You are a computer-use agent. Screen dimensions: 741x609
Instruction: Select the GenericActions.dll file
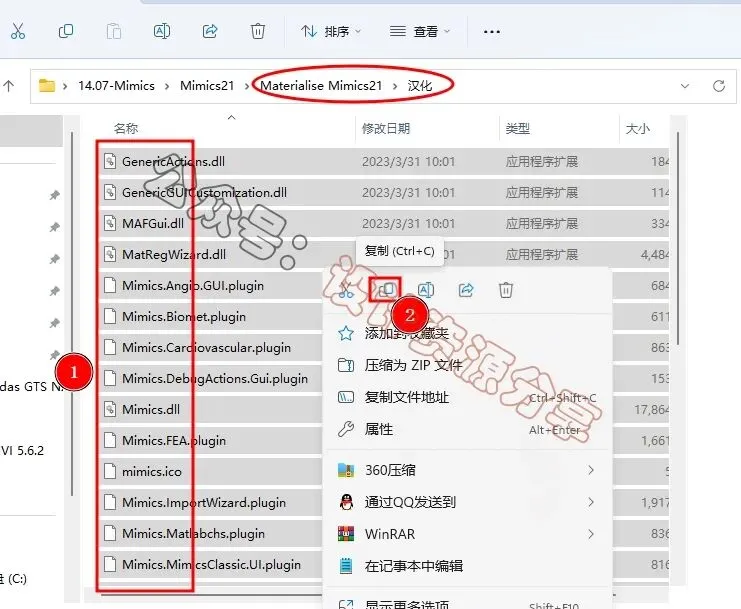[385, 162]
